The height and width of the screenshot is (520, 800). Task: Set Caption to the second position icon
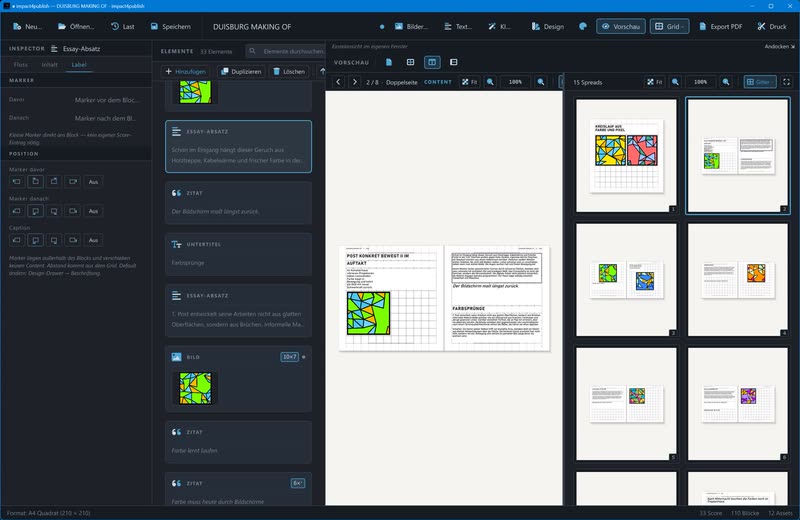tap(35, 240)
